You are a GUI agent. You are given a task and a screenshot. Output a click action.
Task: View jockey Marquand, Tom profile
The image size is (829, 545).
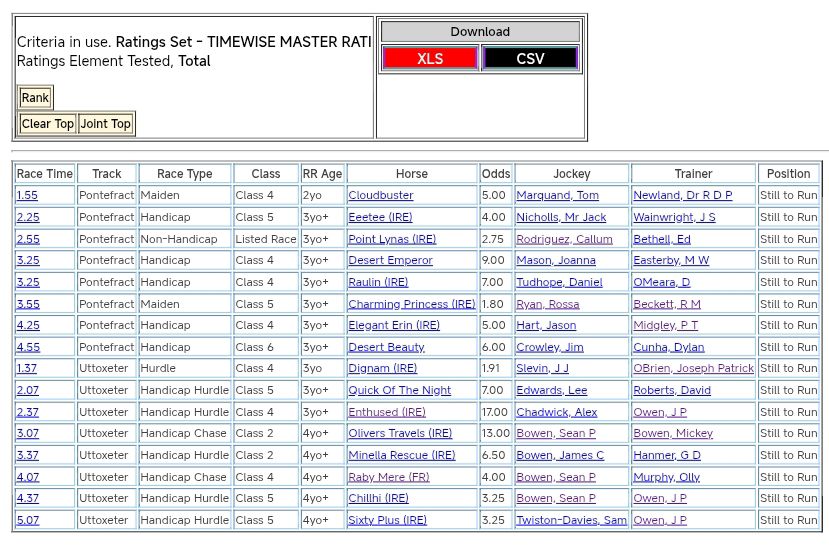coord(557,196)
